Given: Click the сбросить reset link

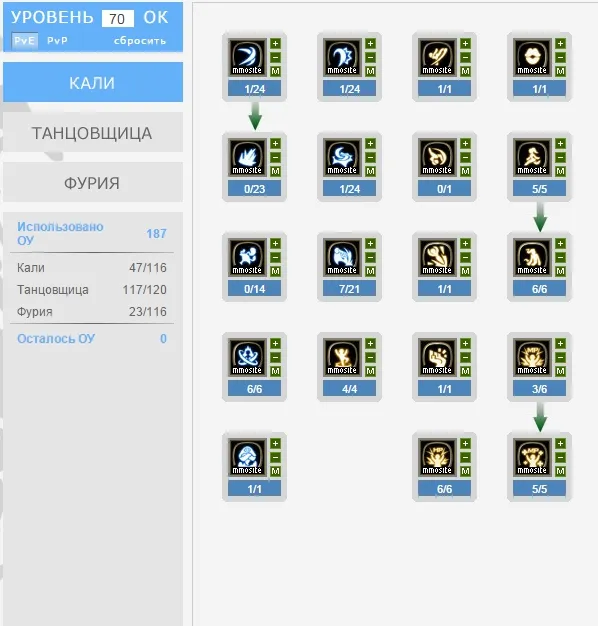Looking at the screenshot, I should point(140,41).
